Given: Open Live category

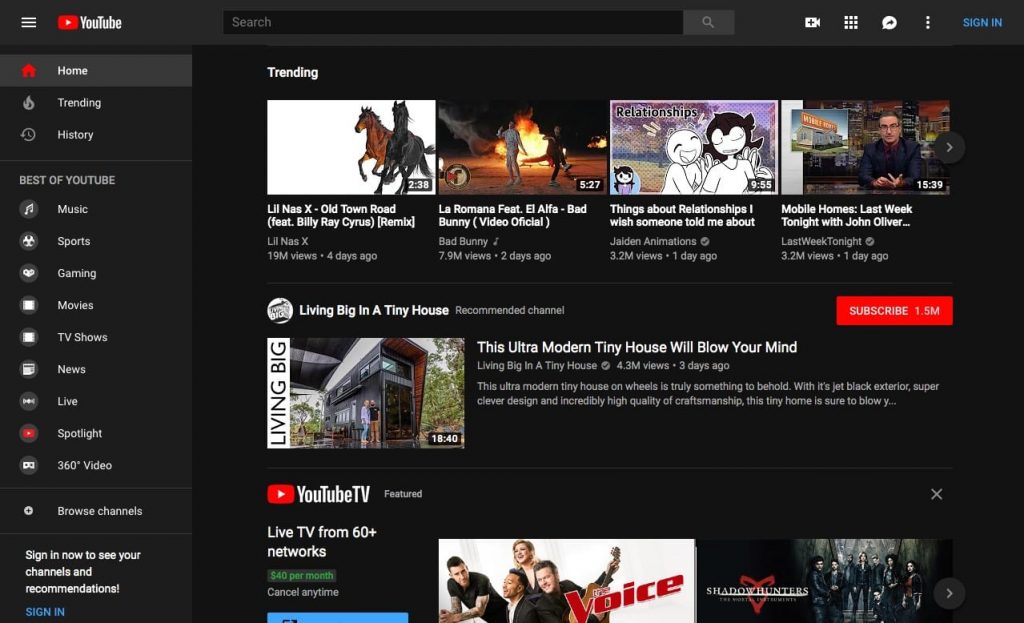Looking at the screenshot, I should [96, 401].
